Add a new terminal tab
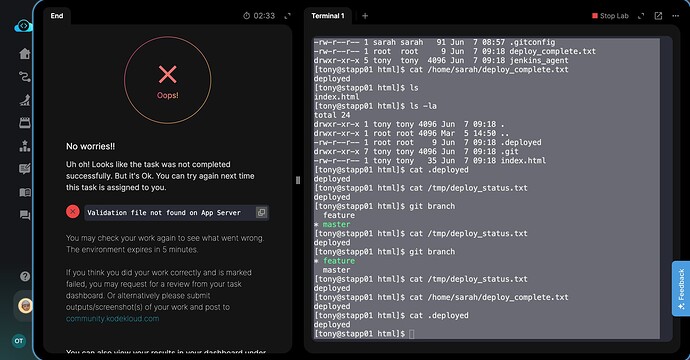690x360 pixels. pyautogui.click(x=365, y=16)
